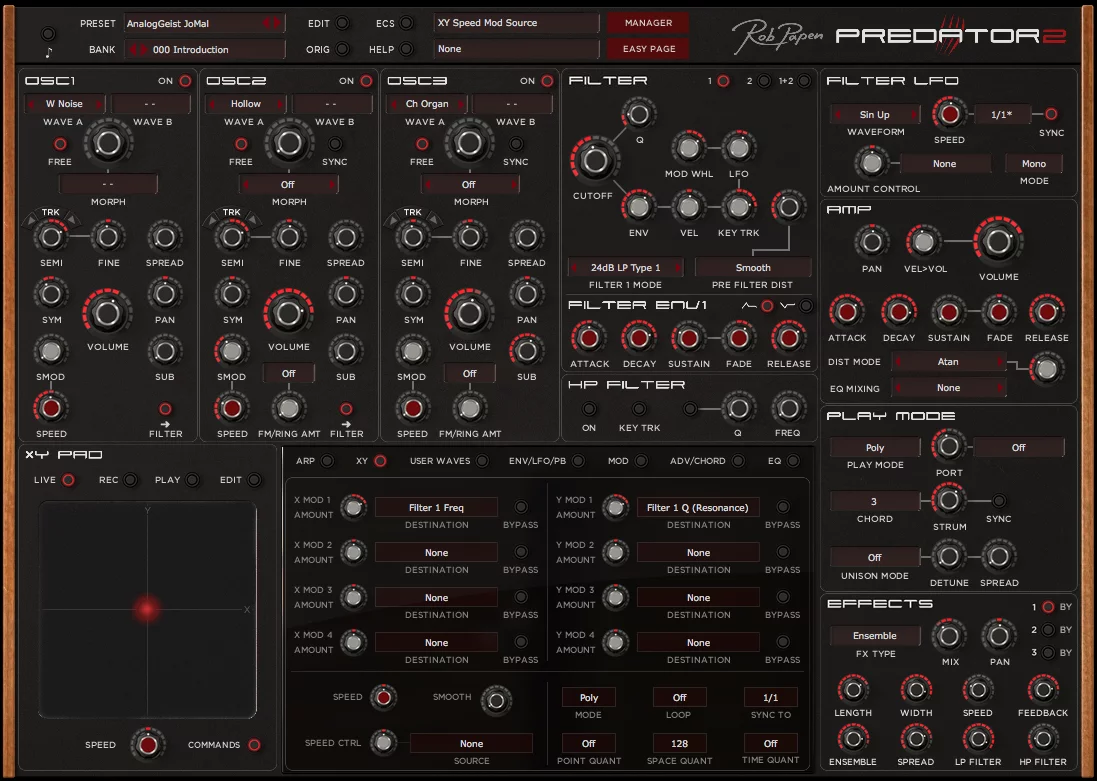Toggle OSC2 ON switch
1097x781 pixels.
367,81
